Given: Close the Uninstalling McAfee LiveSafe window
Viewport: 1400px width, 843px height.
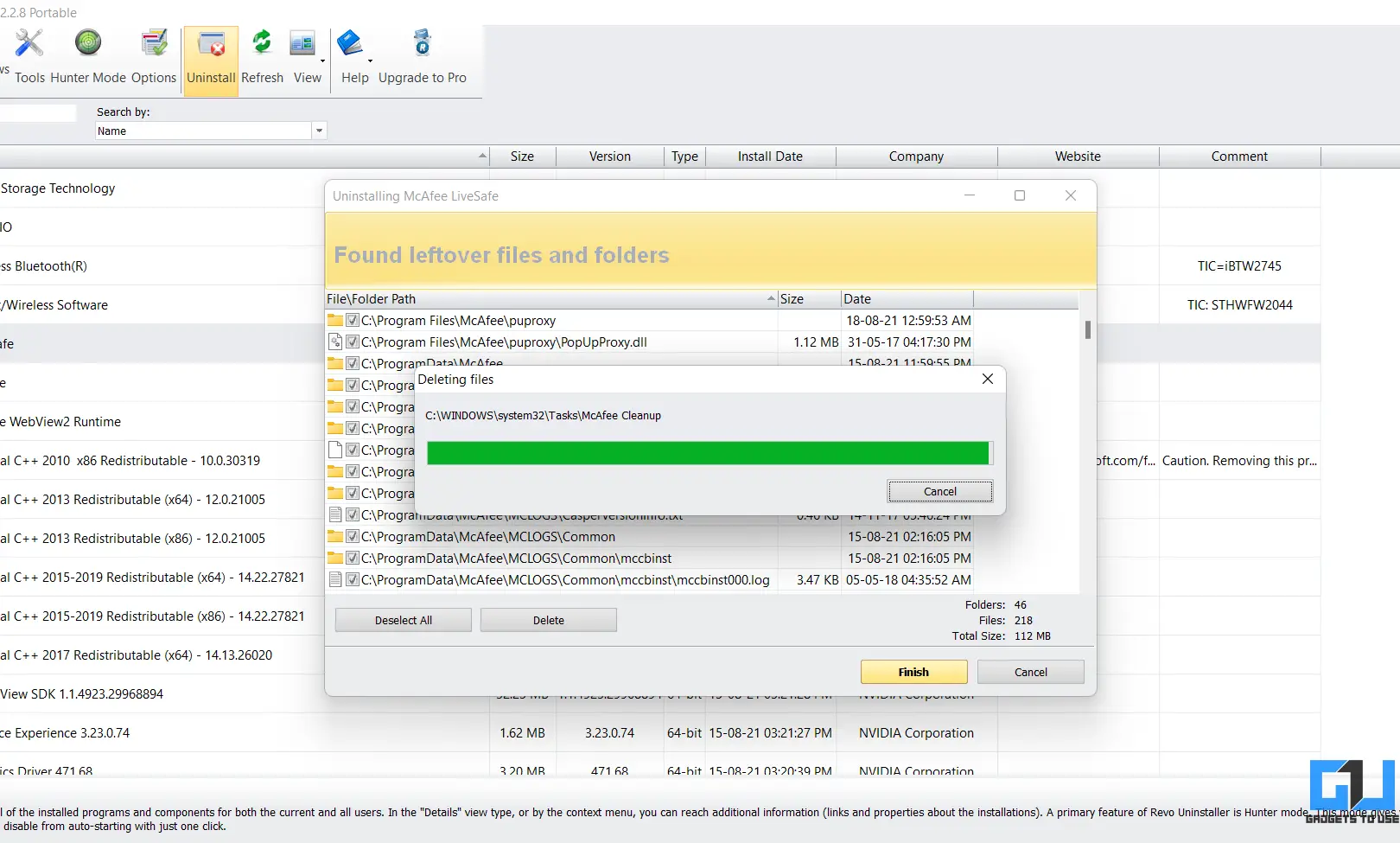Looking at the screenshot, I should (x=1071, y=195).
